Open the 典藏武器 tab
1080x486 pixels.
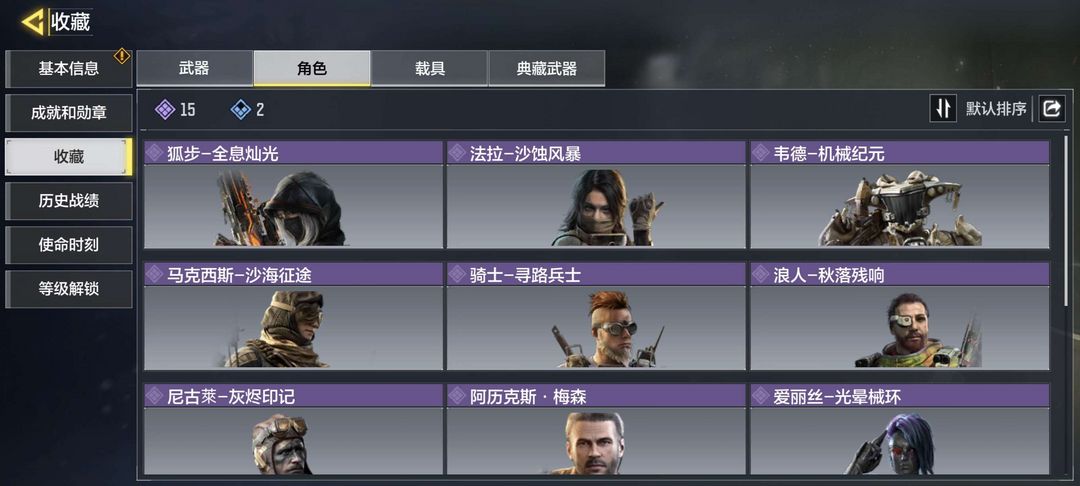pyautogui.click(x=547, y=68)
